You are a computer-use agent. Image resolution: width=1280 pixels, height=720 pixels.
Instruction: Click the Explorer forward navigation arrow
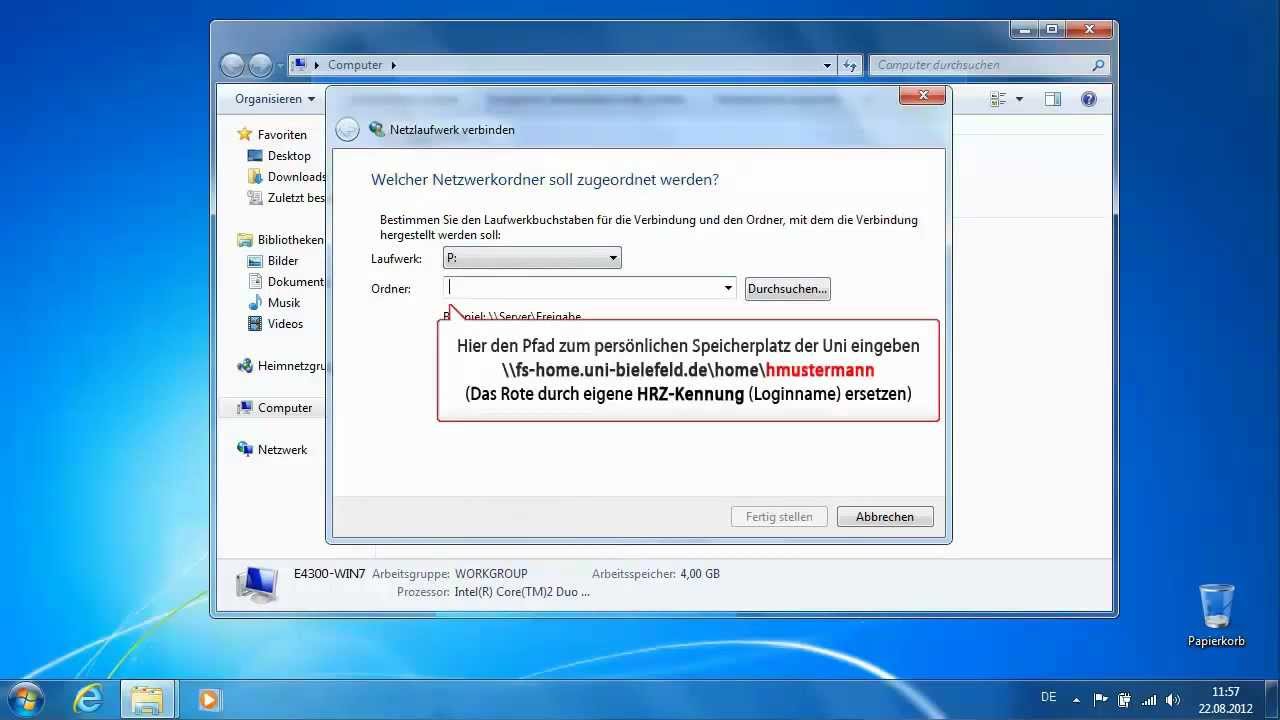pos(260,65)
